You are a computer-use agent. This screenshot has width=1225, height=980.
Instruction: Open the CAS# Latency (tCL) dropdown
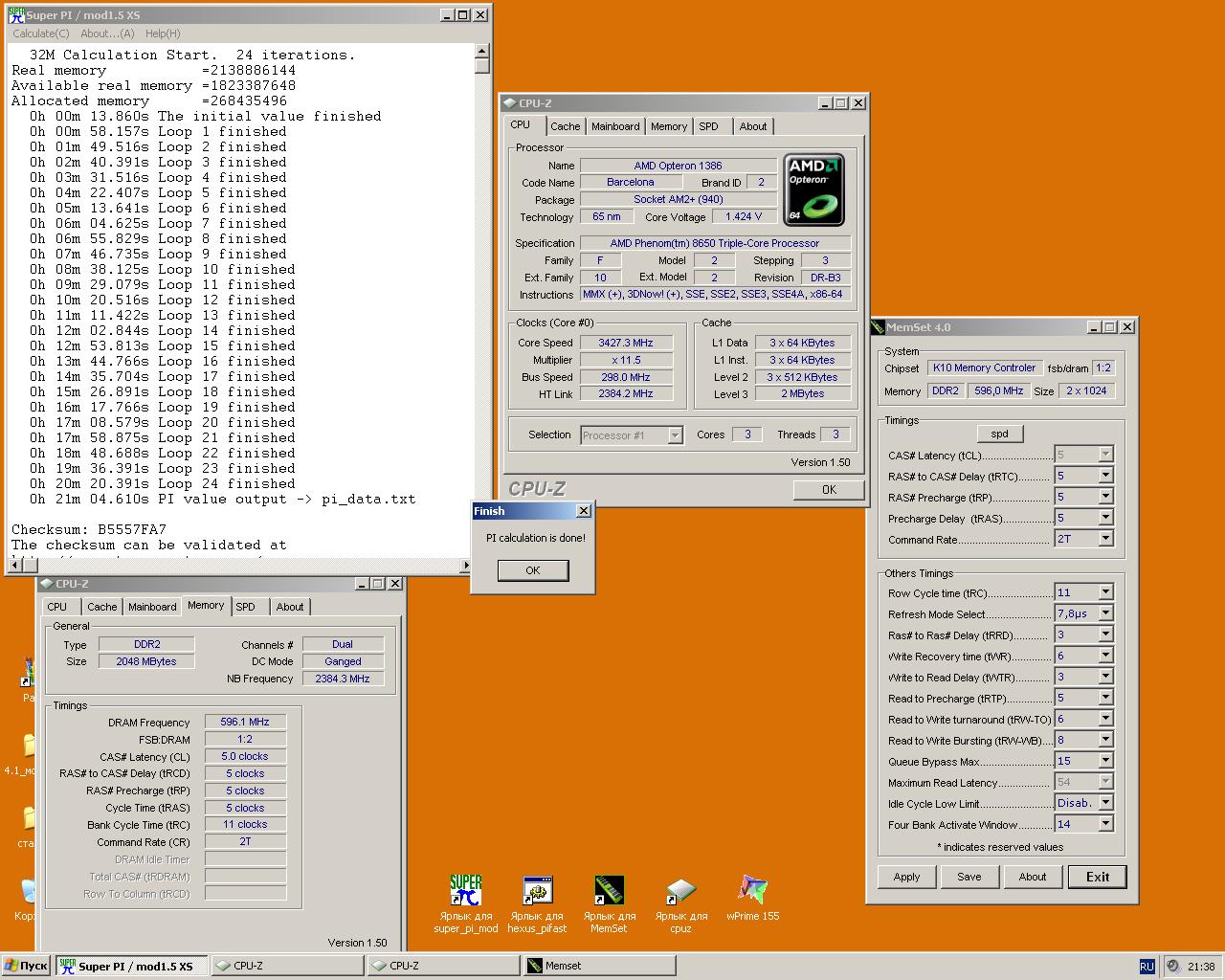[1105, 455]
